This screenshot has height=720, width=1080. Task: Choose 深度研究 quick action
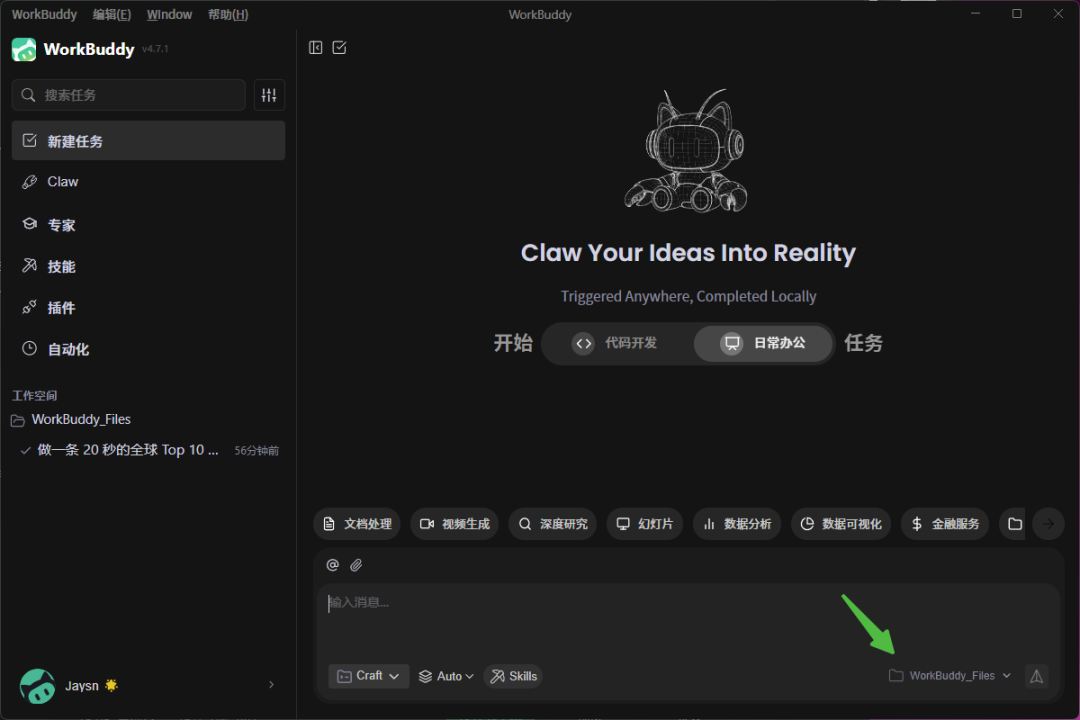[x=552, y=524]
